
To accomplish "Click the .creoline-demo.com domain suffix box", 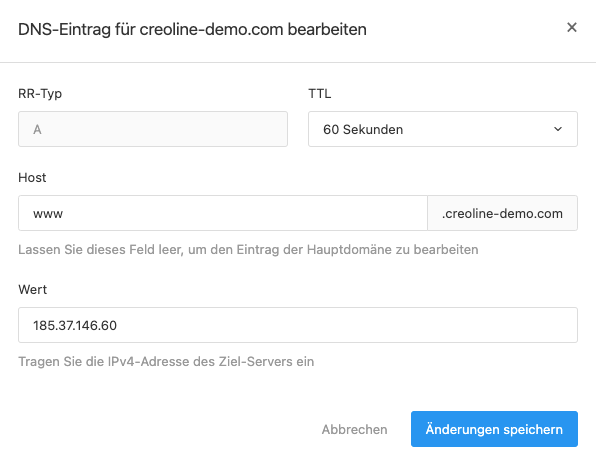I will pos(502,213).
